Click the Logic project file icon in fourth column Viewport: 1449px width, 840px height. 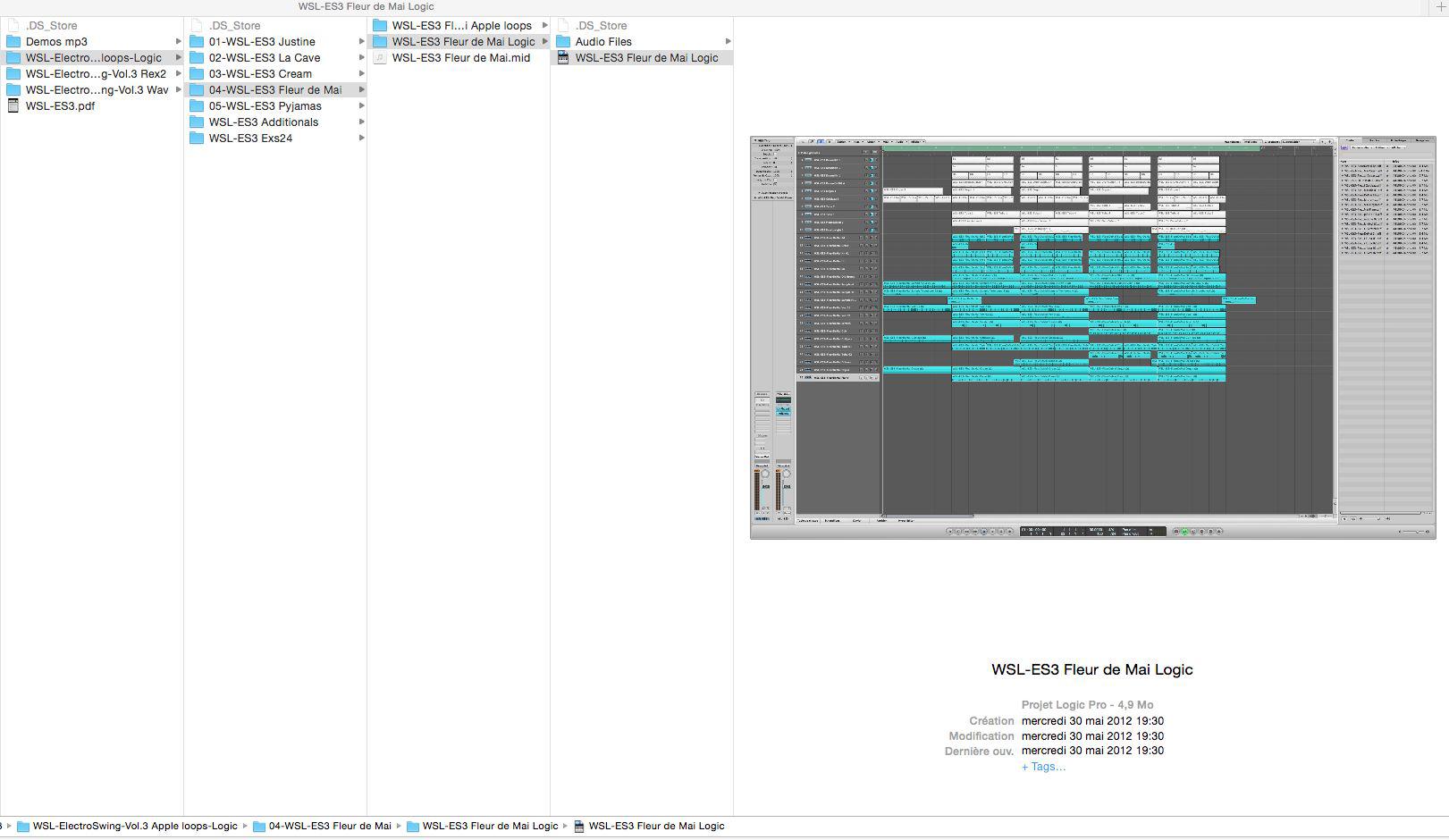(563, 58)
